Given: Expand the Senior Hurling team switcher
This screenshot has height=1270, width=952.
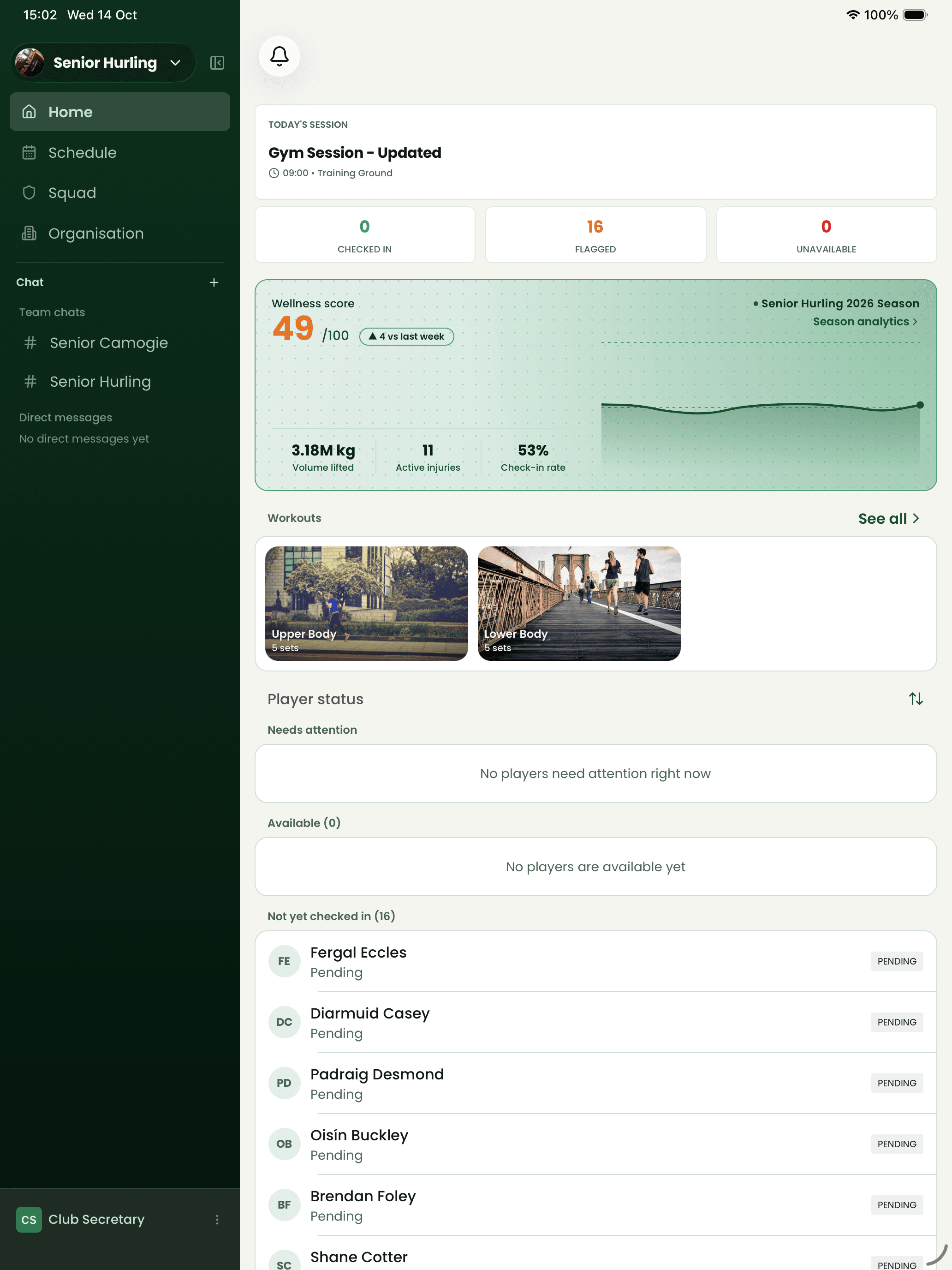Looking at the screenshot, I should 103,63.
